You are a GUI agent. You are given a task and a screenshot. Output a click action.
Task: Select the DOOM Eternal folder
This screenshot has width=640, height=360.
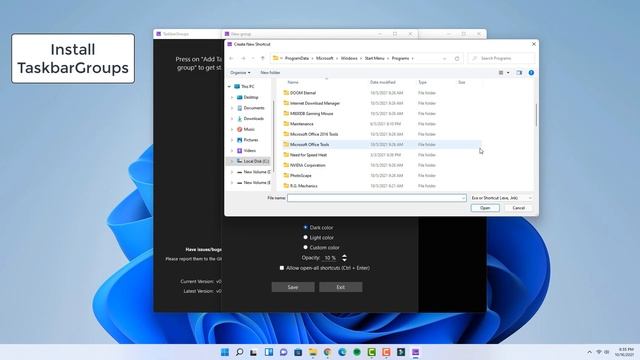click(x=302, y=93)
